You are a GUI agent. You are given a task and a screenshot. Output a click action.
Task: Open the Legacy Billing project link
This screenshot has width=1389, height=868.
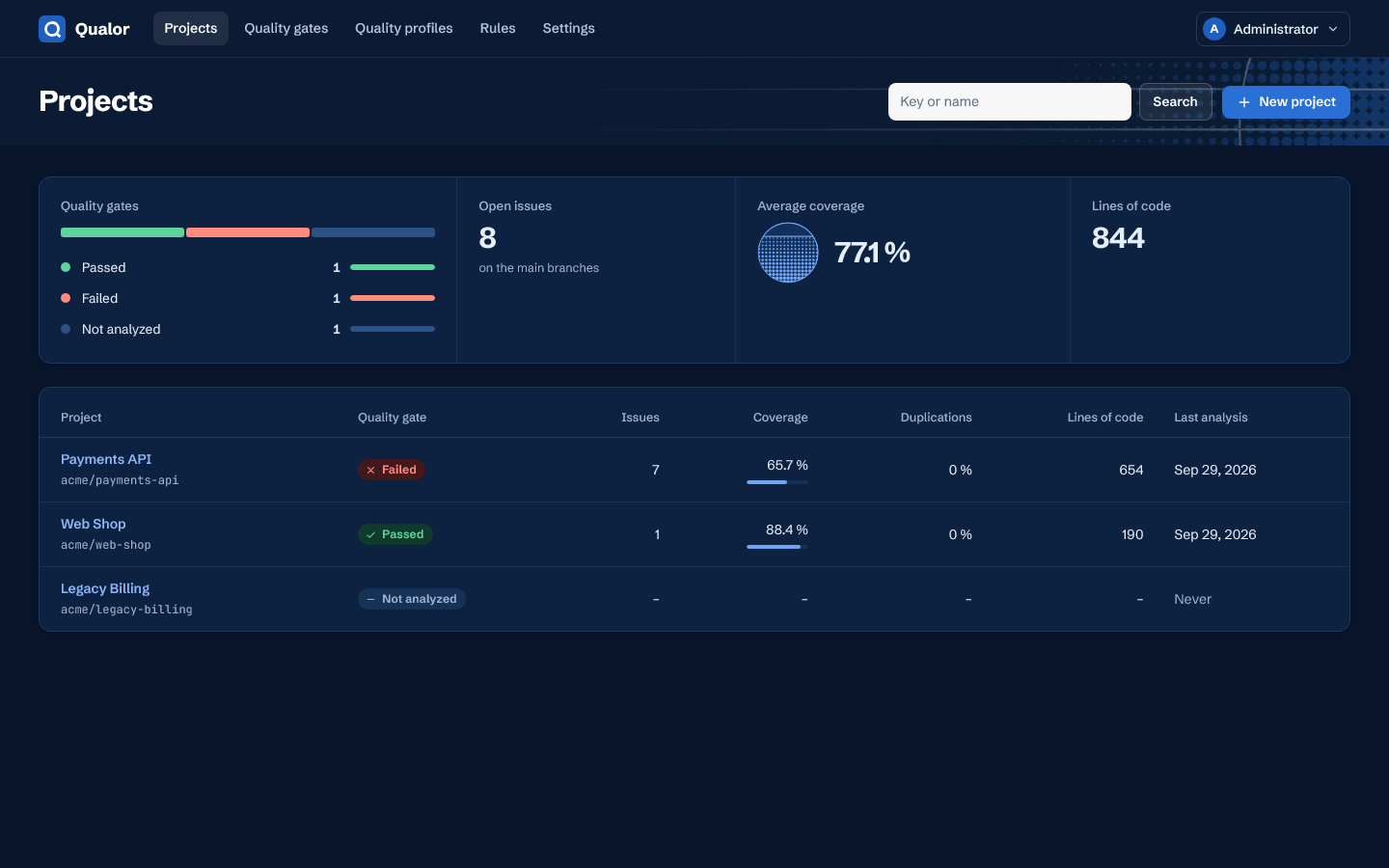(105, 588)
